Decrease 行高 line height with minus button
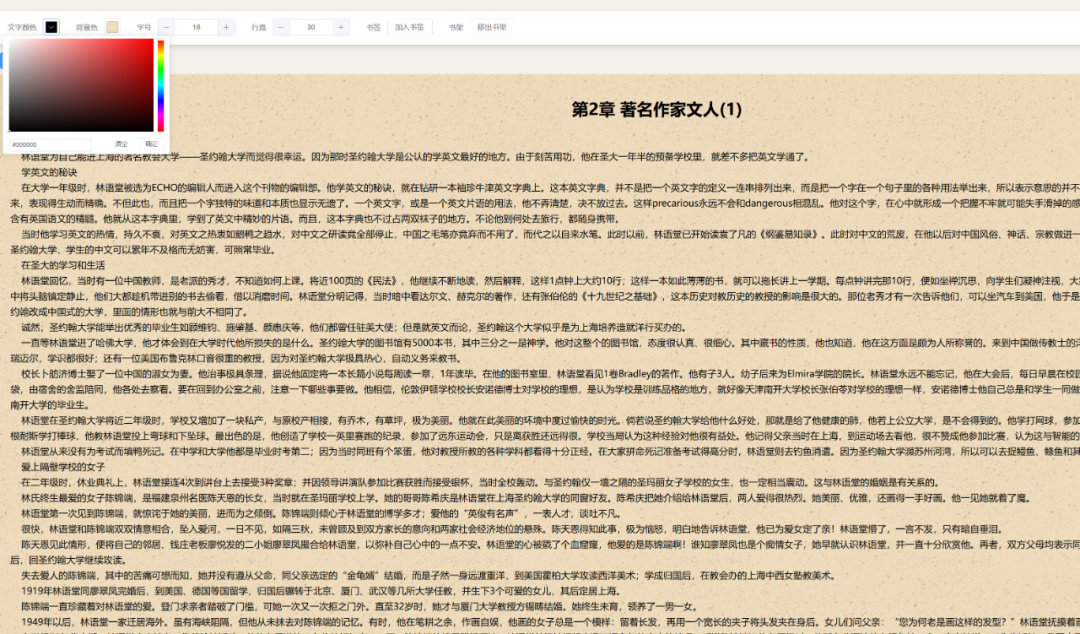The image size is (1080, 634). click(x=280, y=27)
